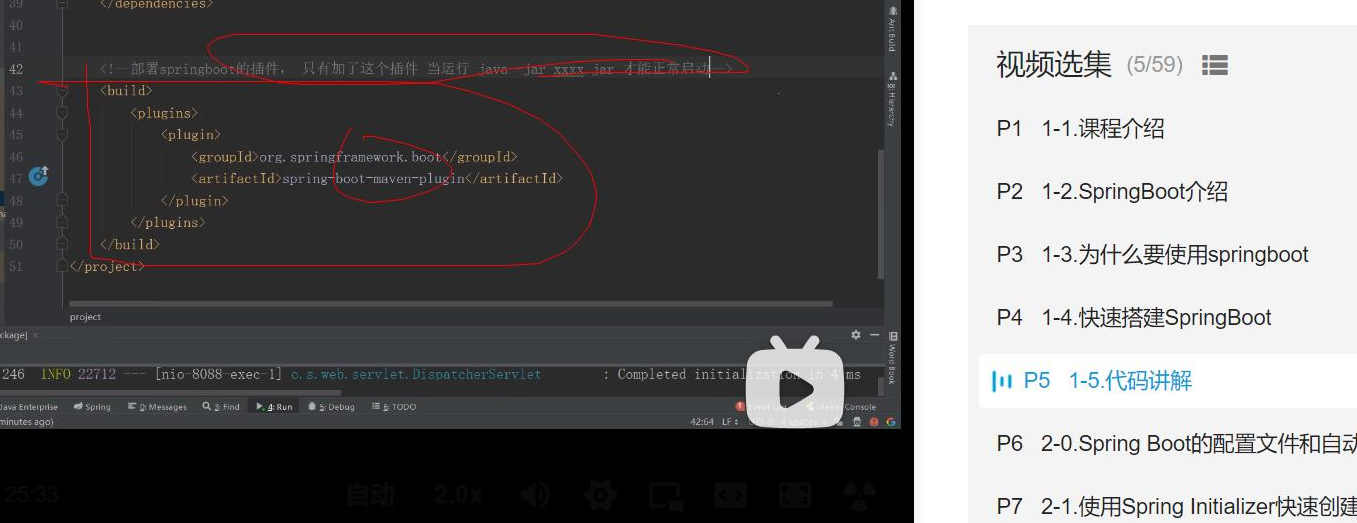Click the springboot plugin comment on line 42
This screenshot has width=1357, height=523.
(416, 69)
